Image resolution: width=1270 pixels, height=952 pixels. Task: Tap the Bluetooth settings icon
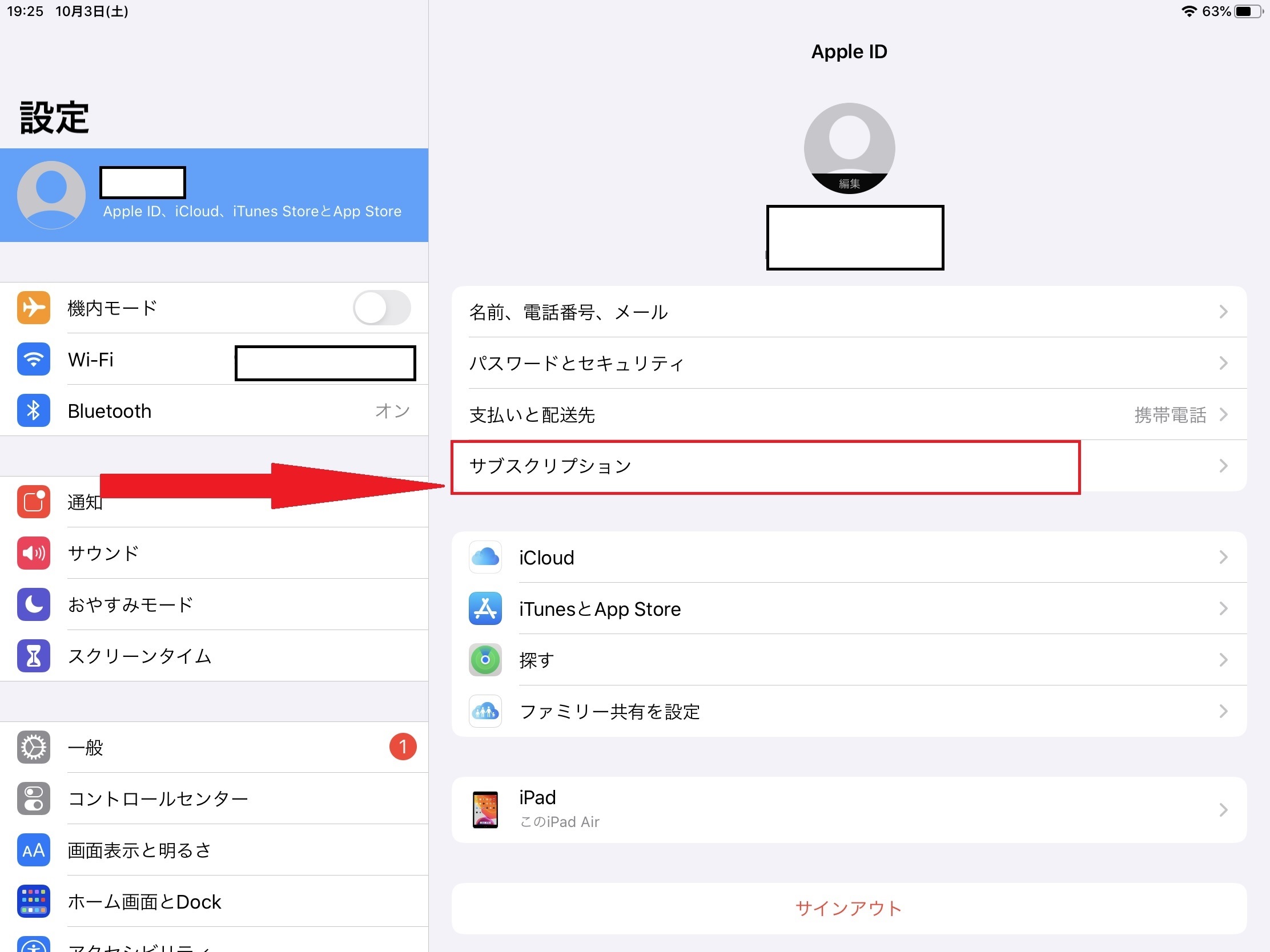(33, 410)
